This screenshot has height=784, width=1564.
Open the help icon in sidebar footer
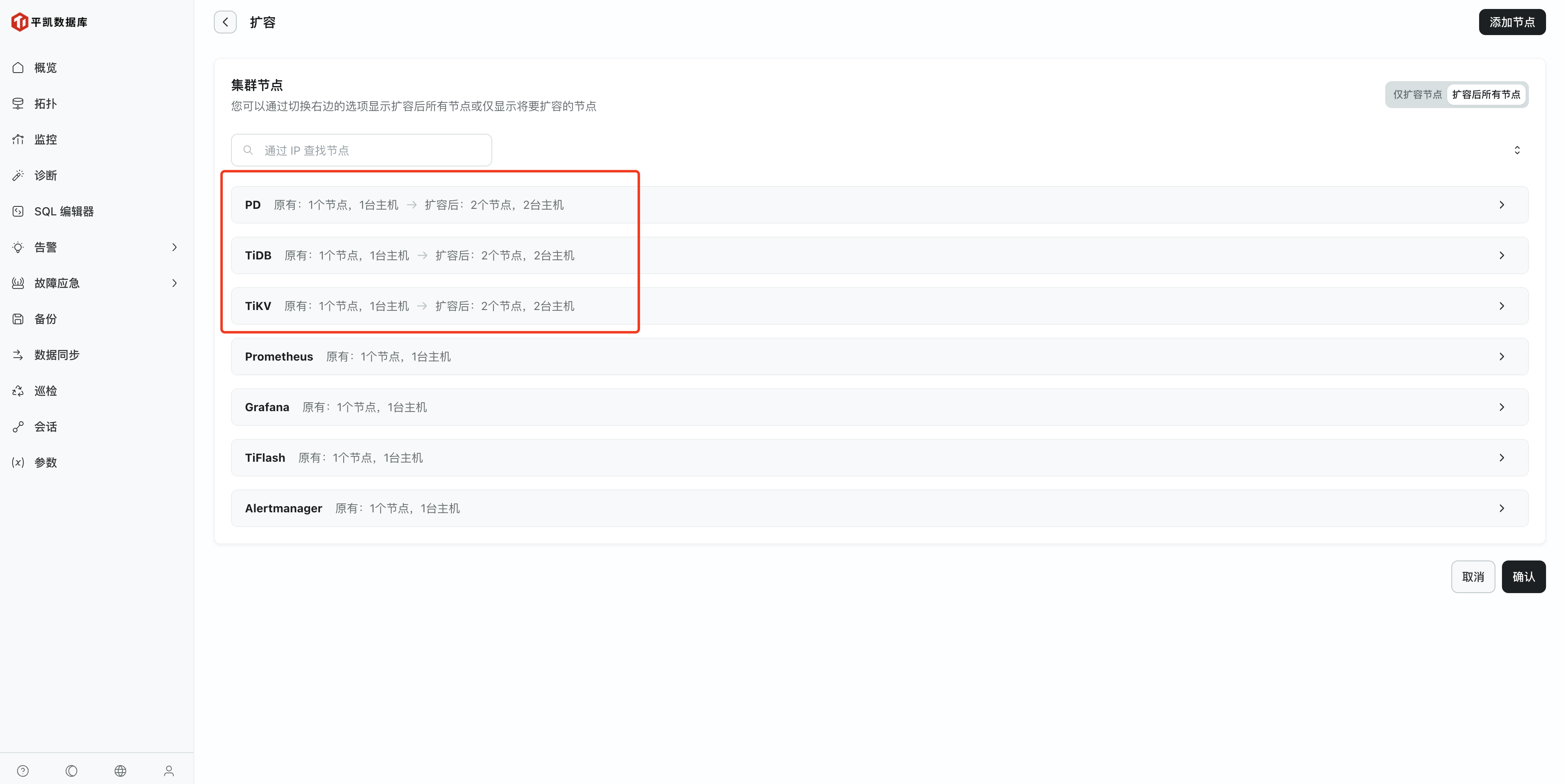click(23, 771)
